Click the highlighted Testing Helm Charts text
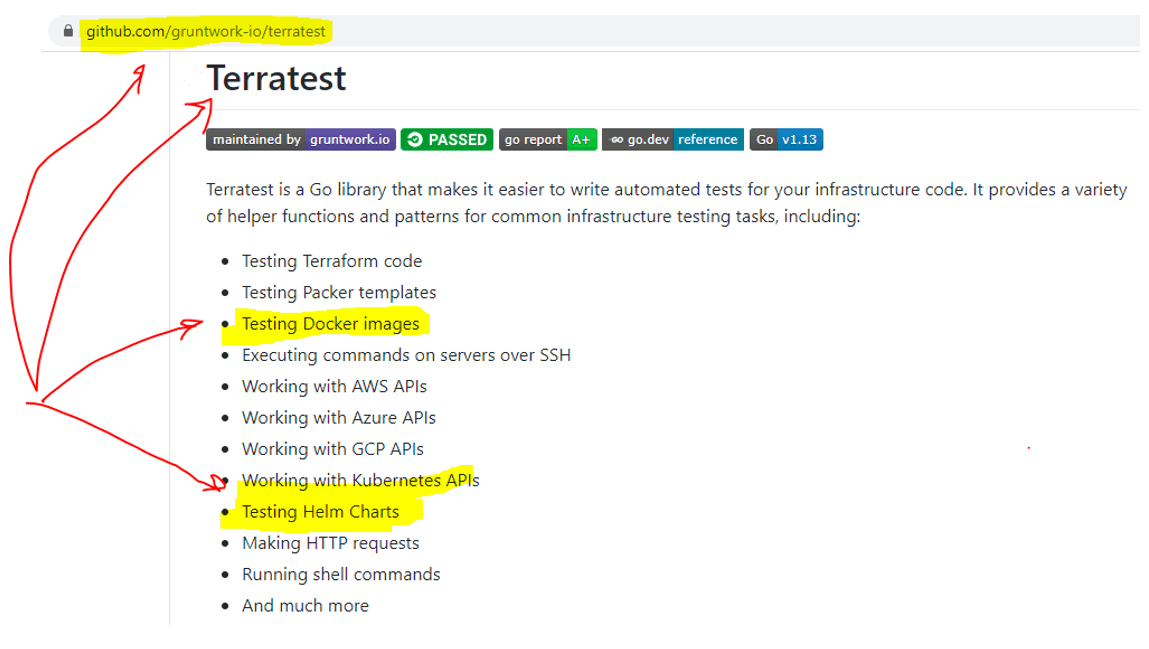This screenshot has height=649, width=1149. click(x=320, y=511)
